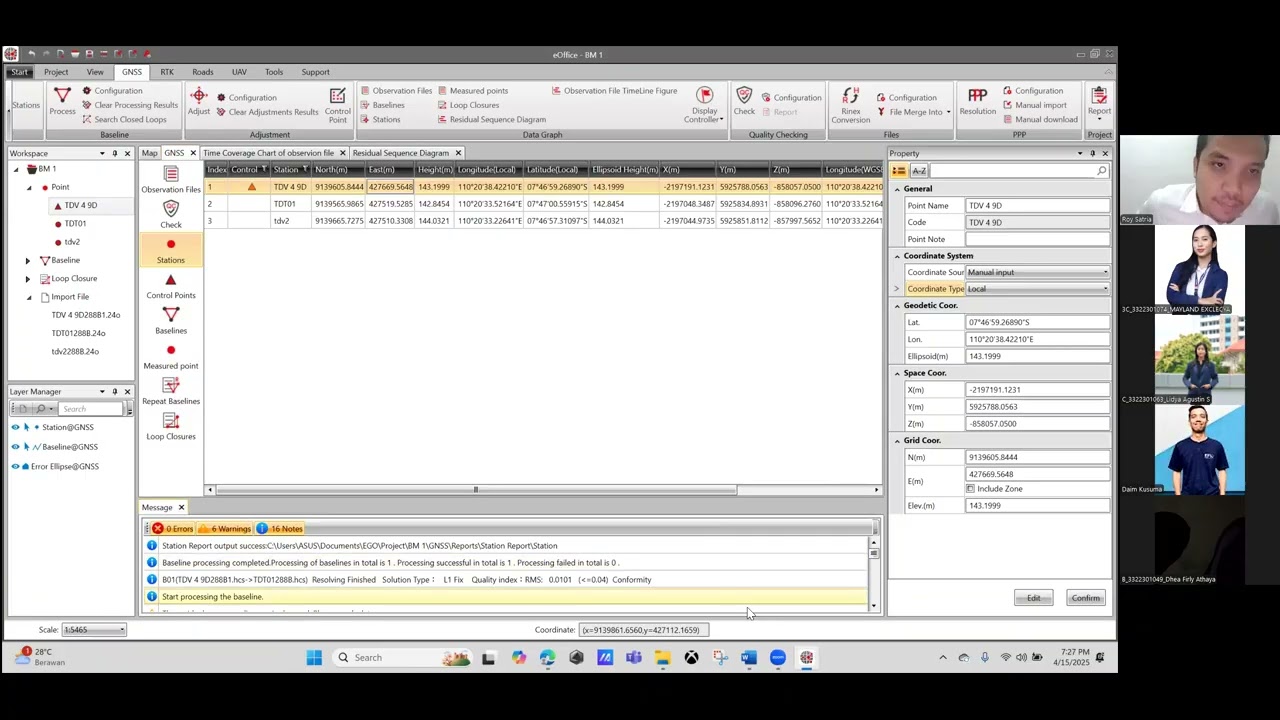The width and height of the screenshot is (1280, 720).
Task: Open Display Controller flag icon
Action: [x=705, y=104]
